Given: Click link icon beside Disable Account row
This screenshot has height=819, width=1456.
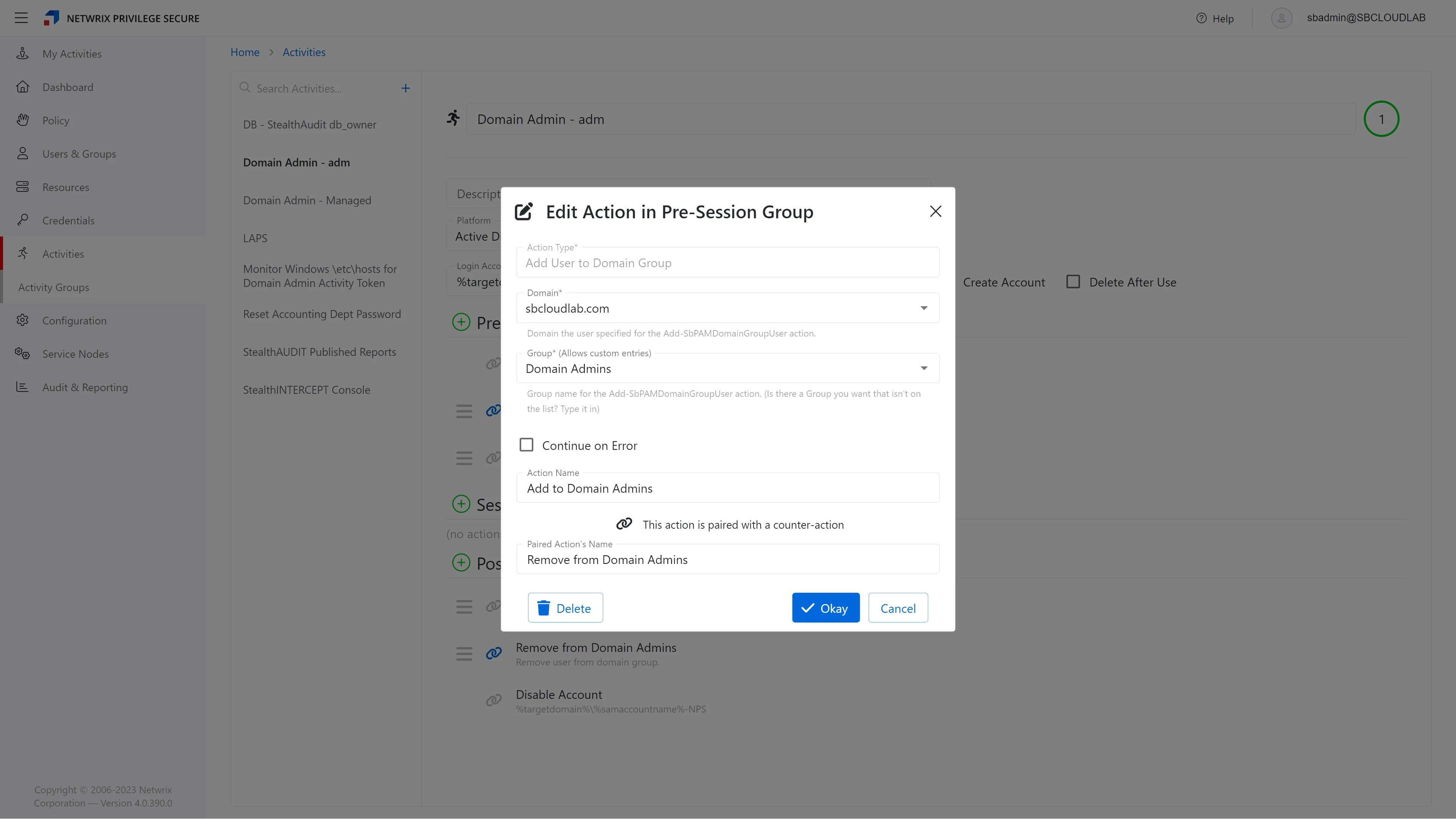Looking at the screenshot, I should (493, 701).
